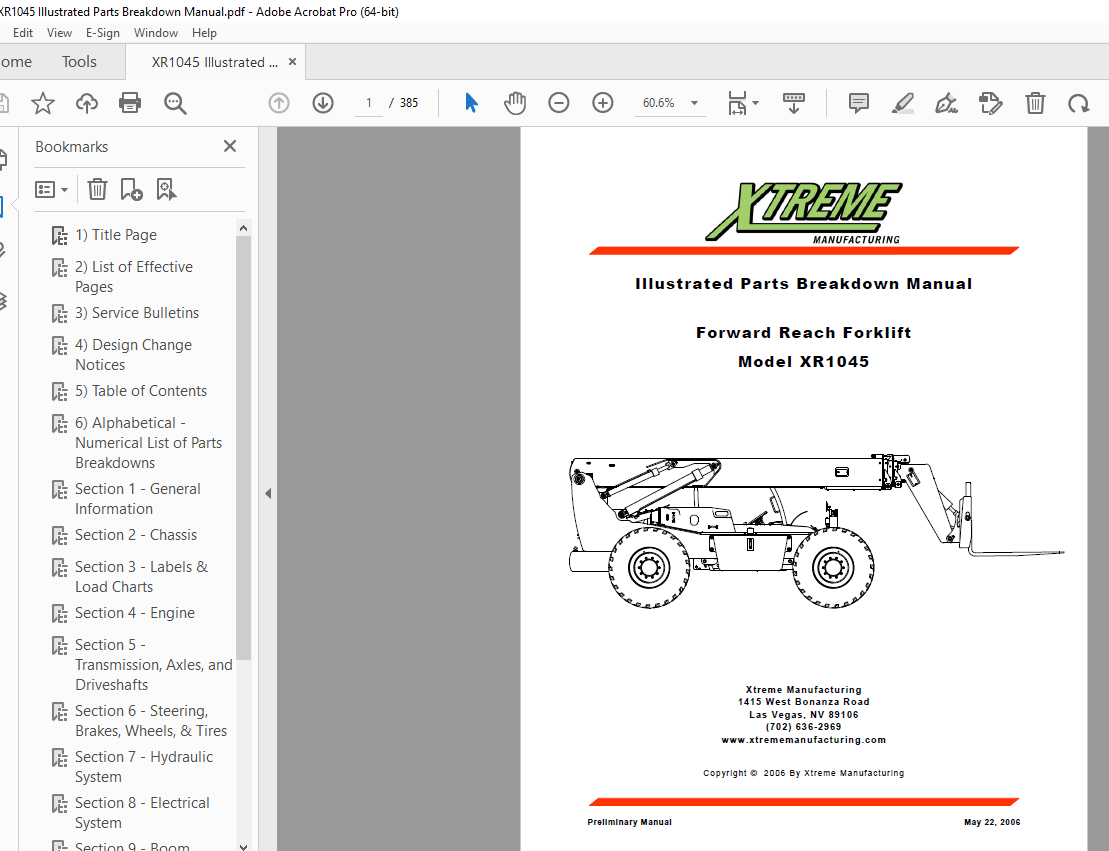Open the Edit menu
Screen dimensions: 1109x851
[23, 33]
